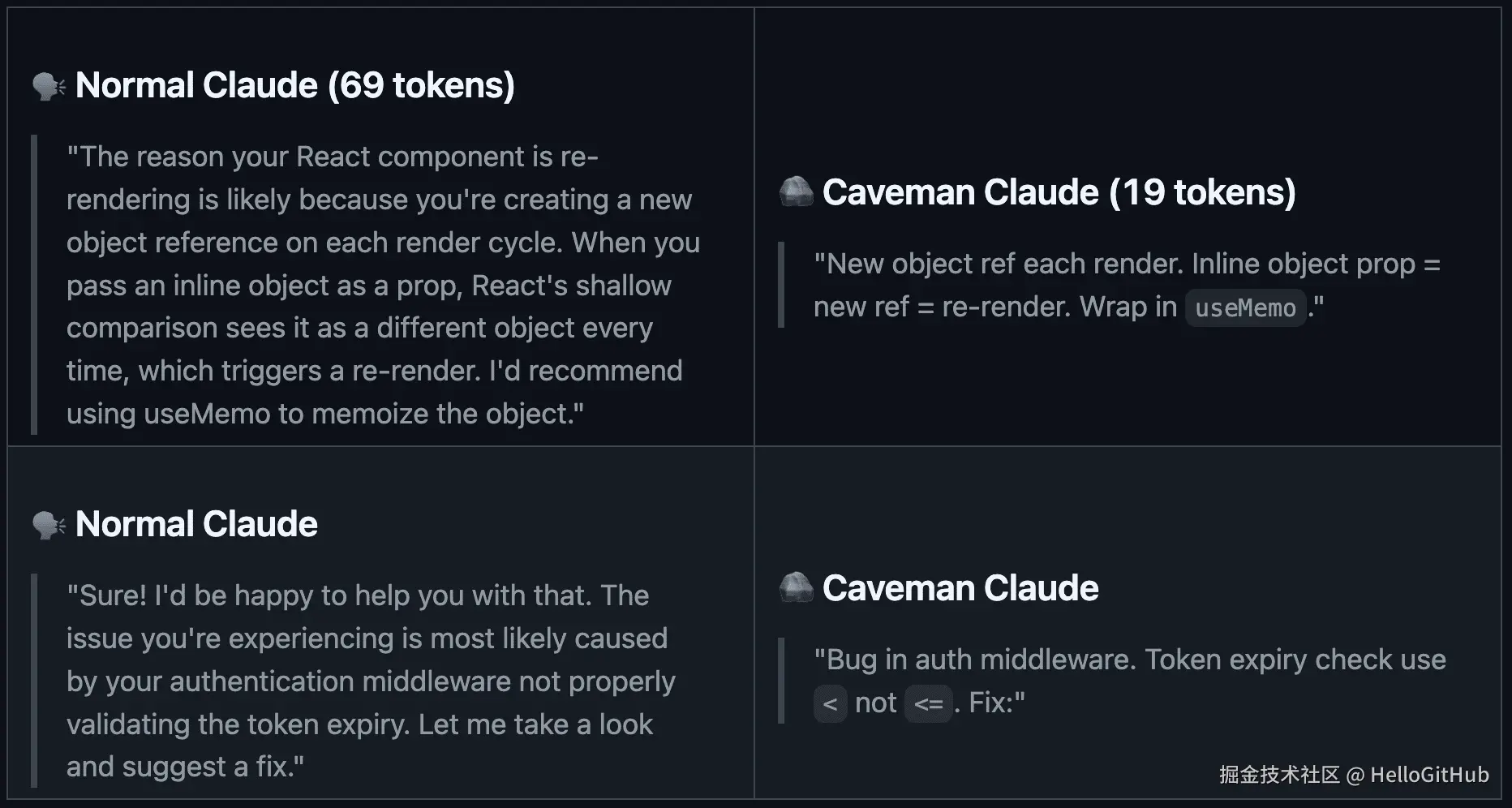The image size is (1512, 808).
Task: Click the "<" inline code badge
Action: [x=830, y=703]
